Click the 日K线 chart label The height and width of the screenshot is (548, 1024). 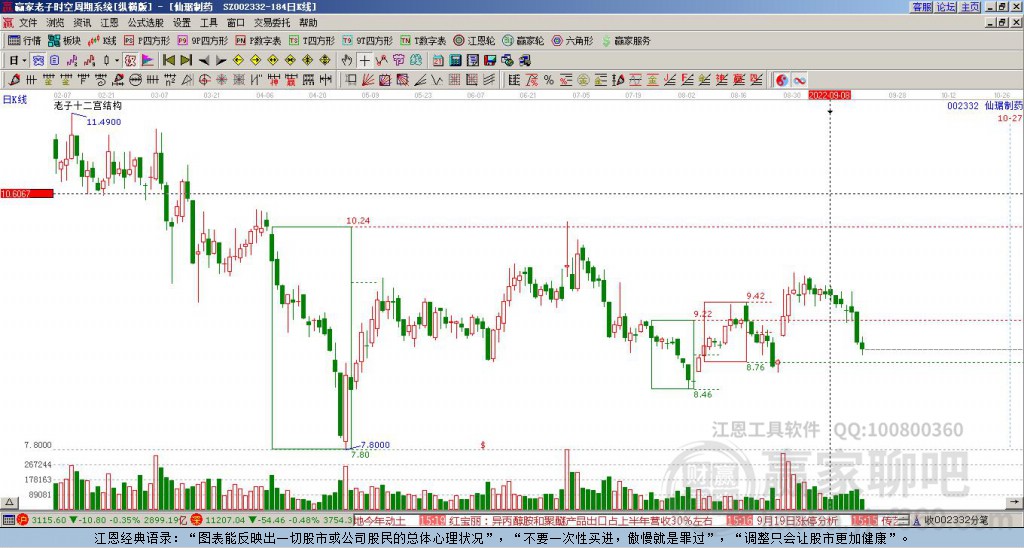click(x=15, y=100)
